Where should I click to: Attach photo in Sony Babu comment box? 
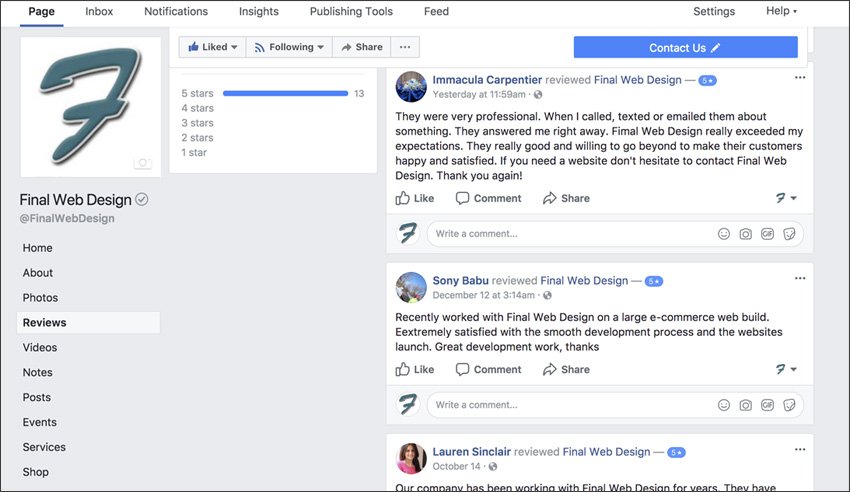745,405
